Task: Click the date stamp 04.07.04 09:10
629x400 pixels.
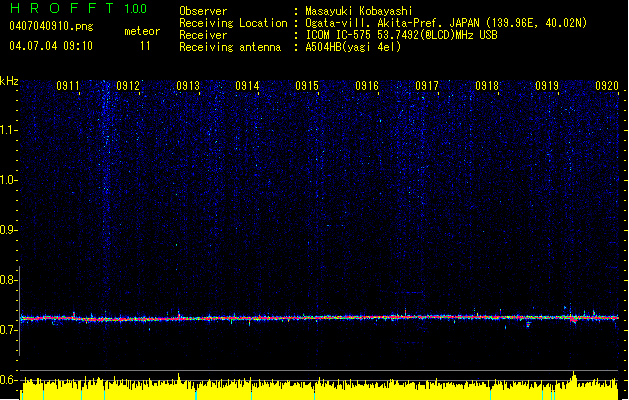Action: (51, 46)
